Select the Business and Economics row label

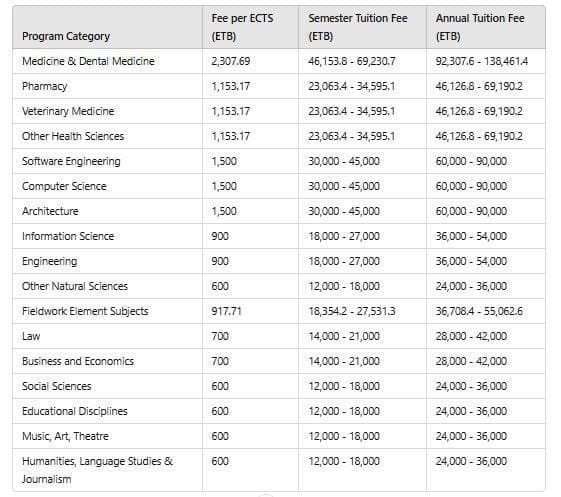pos(78,361)
